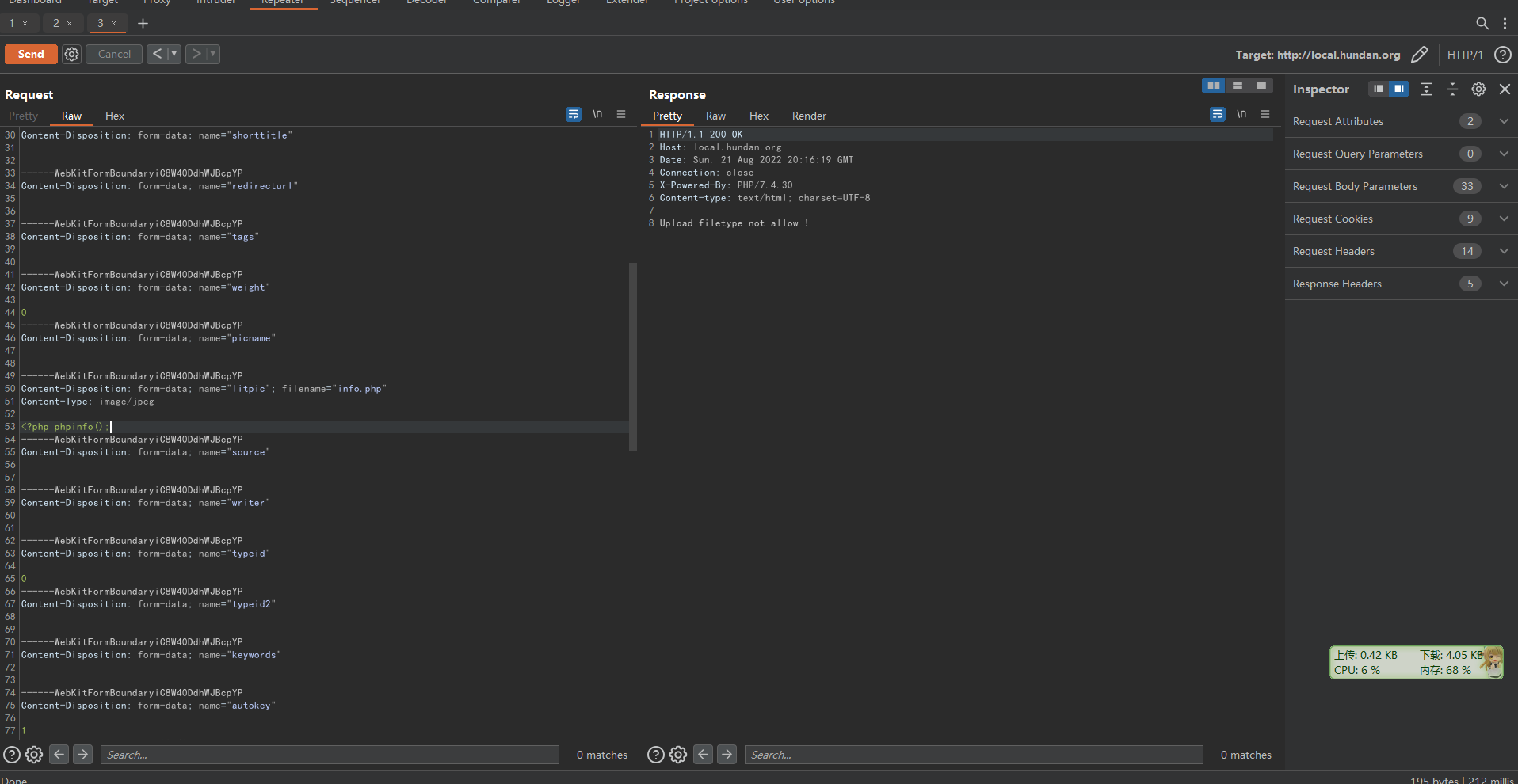Open request settings gear next to Send

tap(71, 54)
